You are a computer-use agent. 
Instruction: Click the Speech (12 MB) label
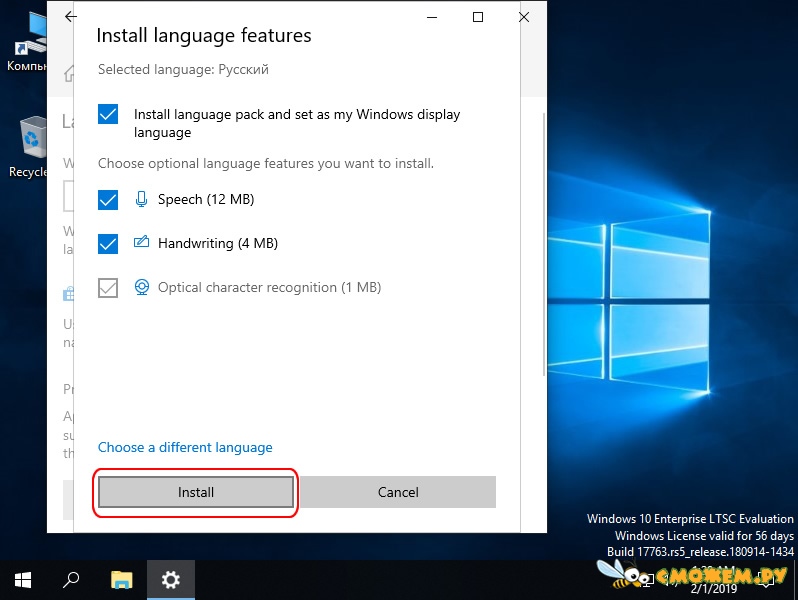click(206, 199)
